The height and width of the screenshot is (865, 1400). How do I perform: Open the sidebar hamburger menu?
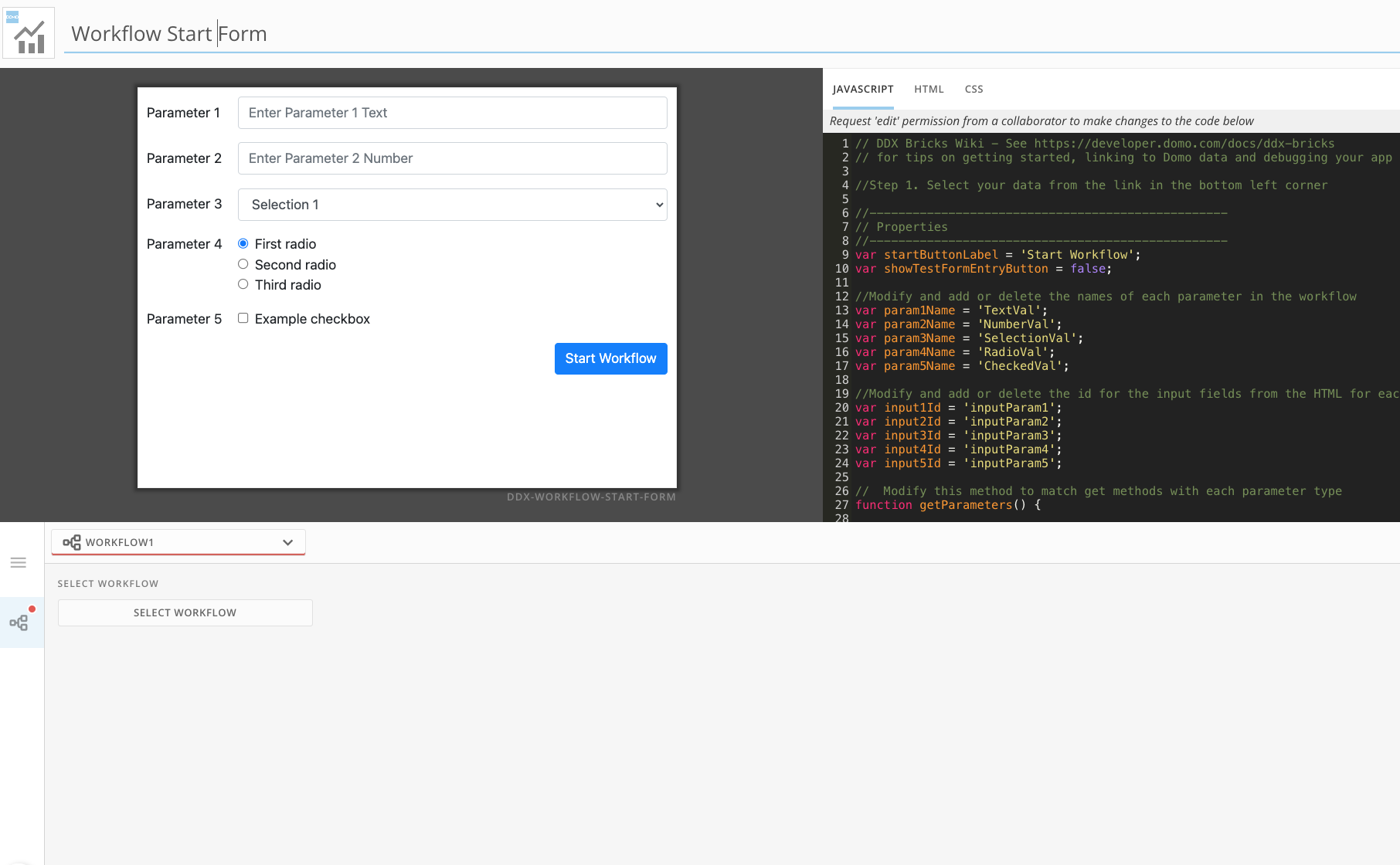[x=19, y=562]
